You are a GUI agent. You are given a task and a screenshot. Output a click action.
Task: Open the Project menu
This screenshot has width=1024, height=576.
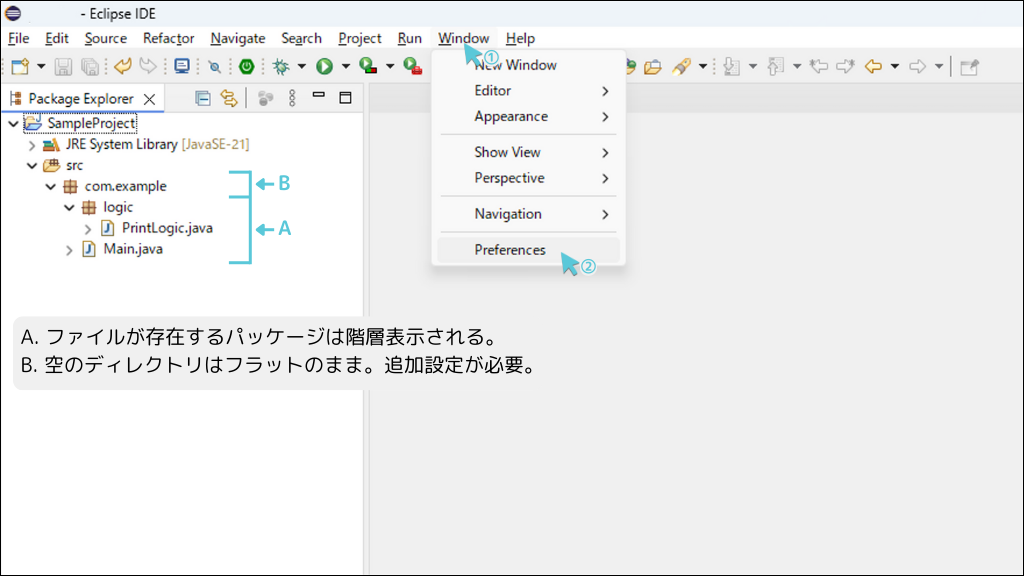point(360,38)
